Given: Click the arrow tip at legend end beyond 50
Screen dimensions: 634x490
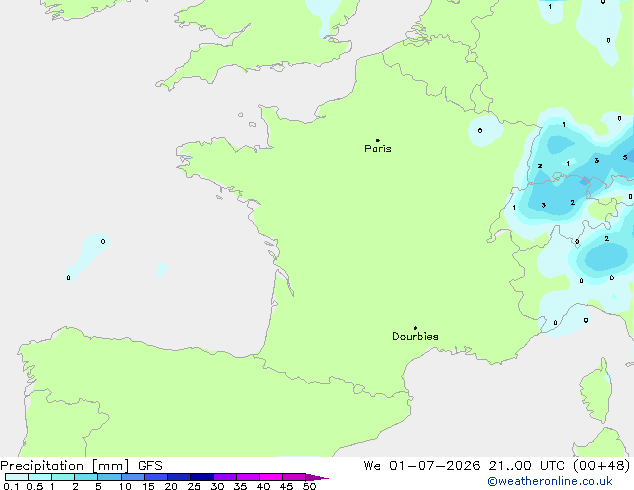Looking at the screenshot, I should point(317,477).
